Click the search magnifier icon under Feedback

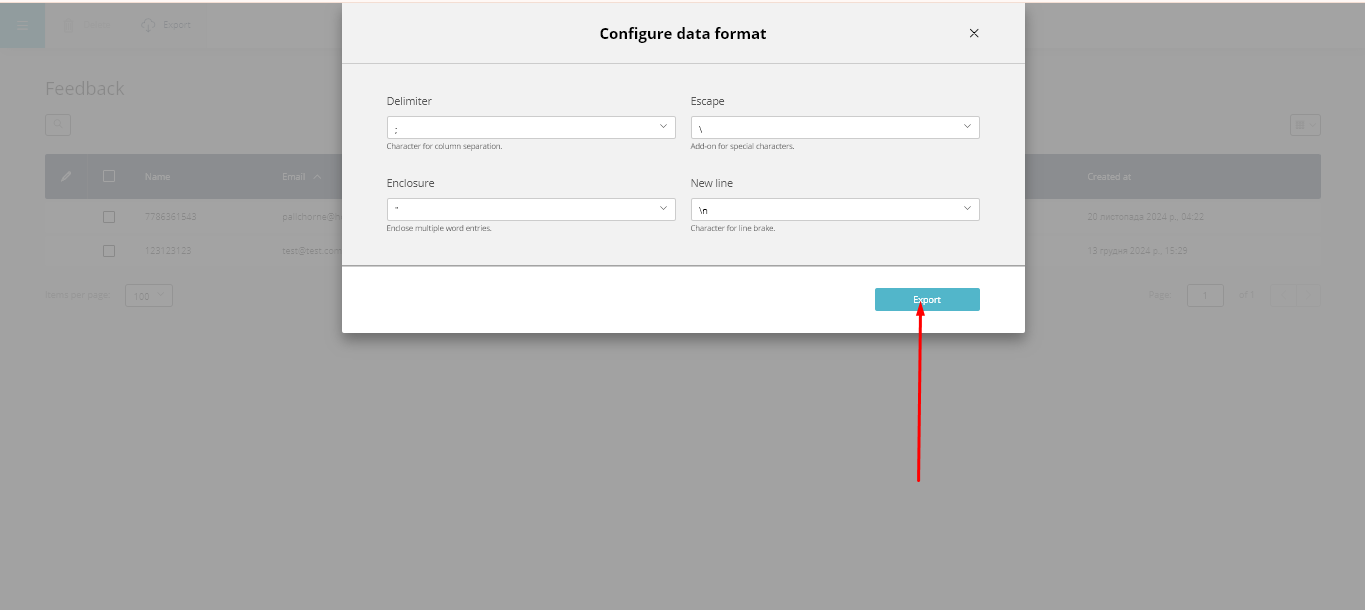[58, 125]
